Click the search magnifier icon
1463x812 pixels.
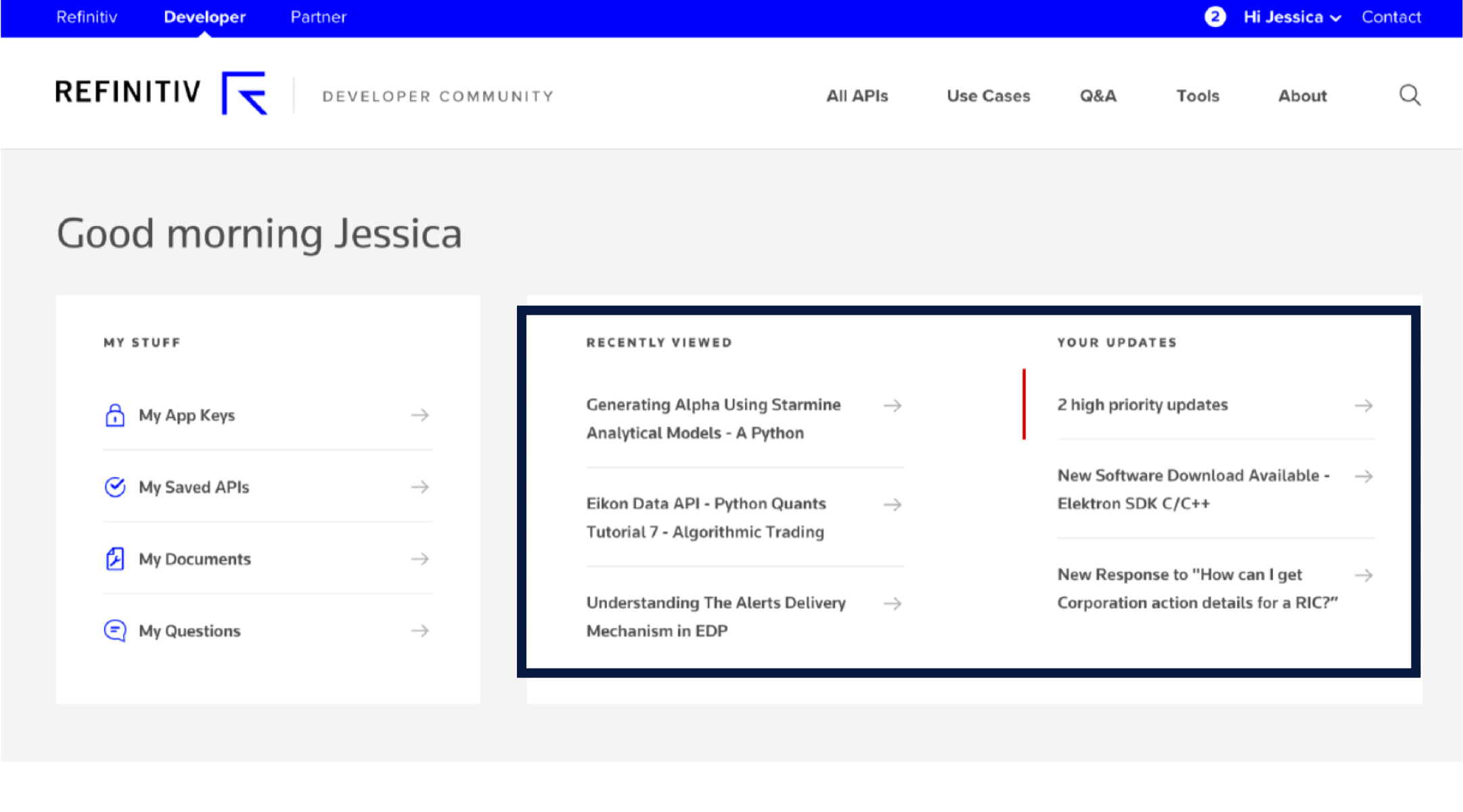pos(1410,95)
